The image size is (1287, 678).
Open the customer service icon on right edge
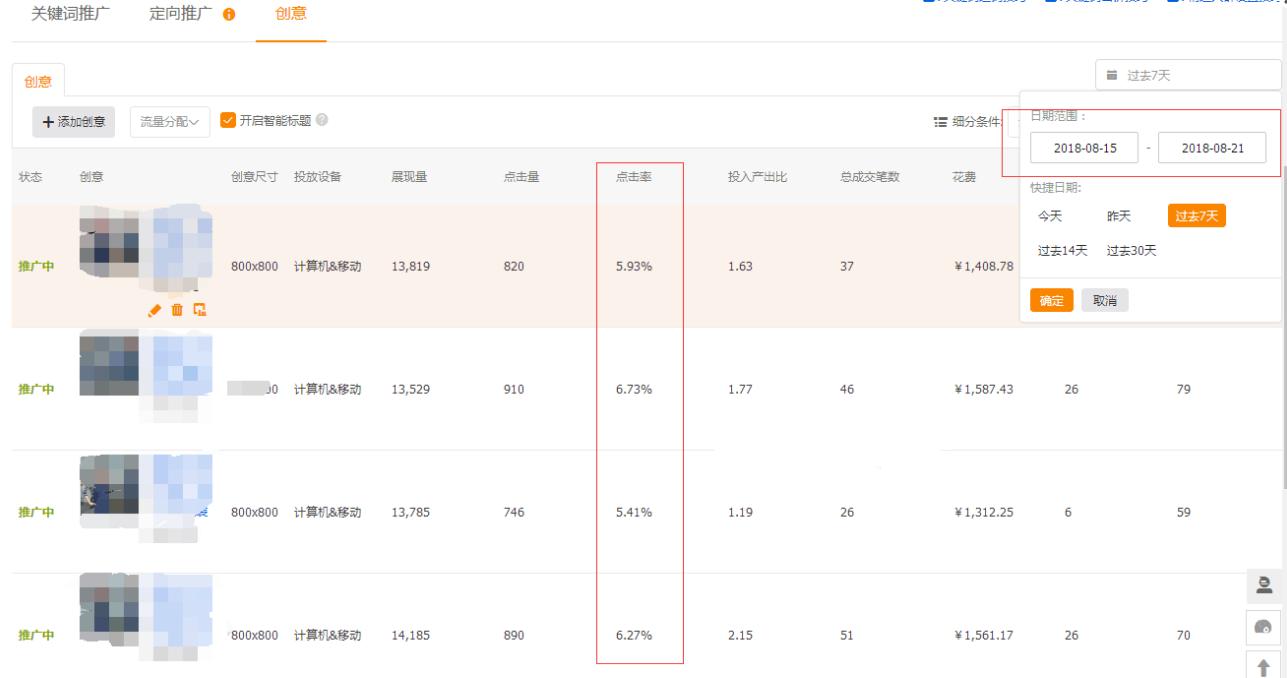pyautogui.click(x=1264, y=585)
